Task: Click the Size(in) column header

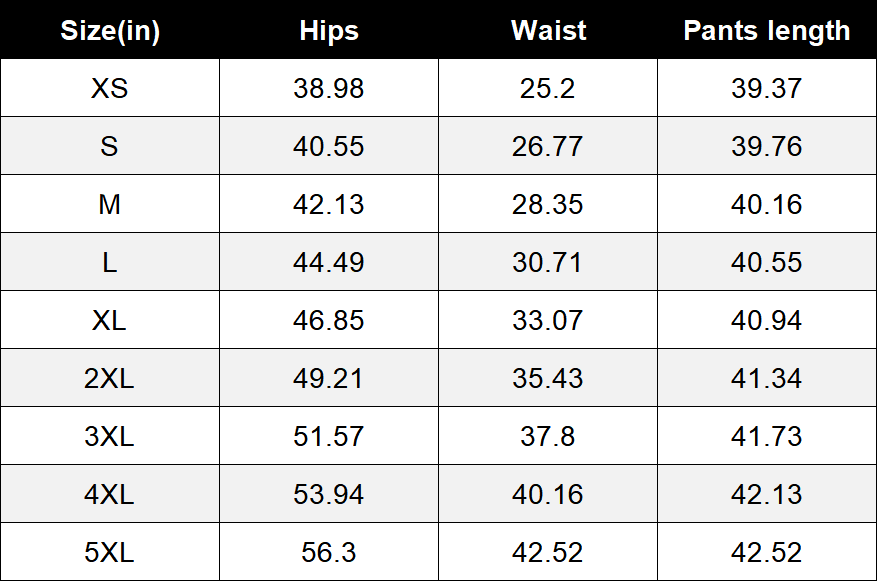Action: pyautogui.click(x=110, y=31)
